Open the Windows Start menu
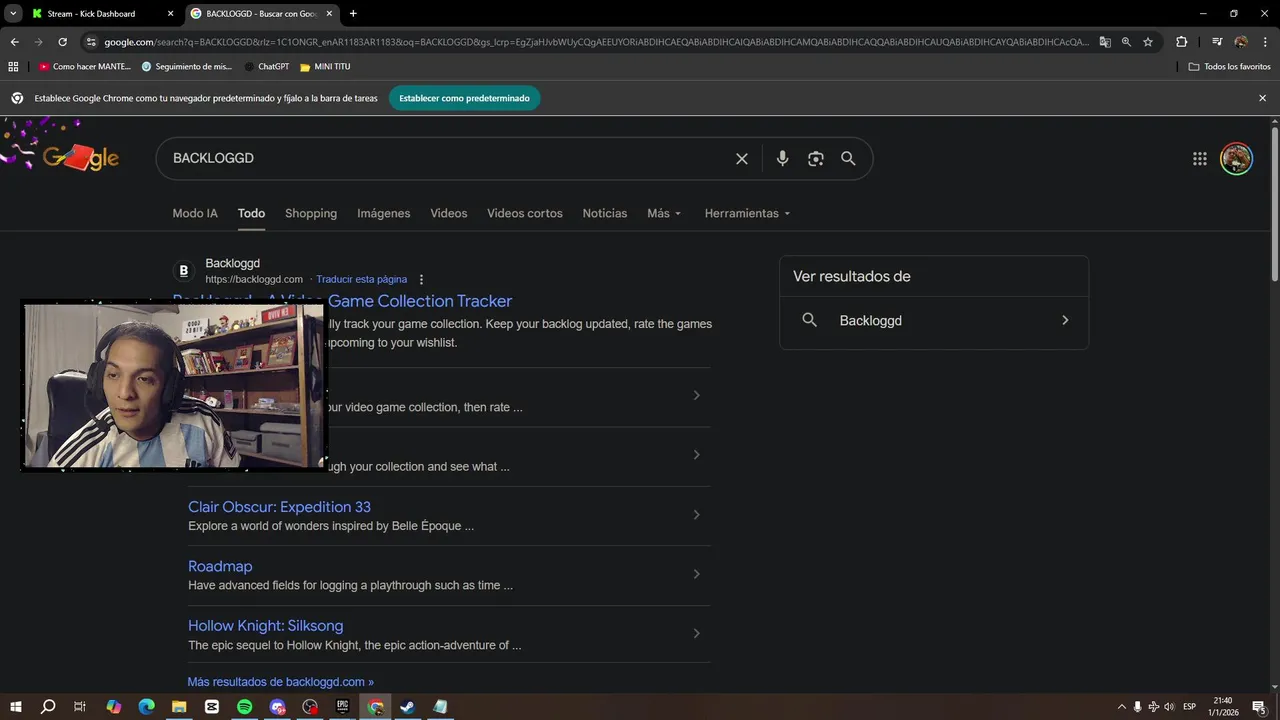 [16, 706]
